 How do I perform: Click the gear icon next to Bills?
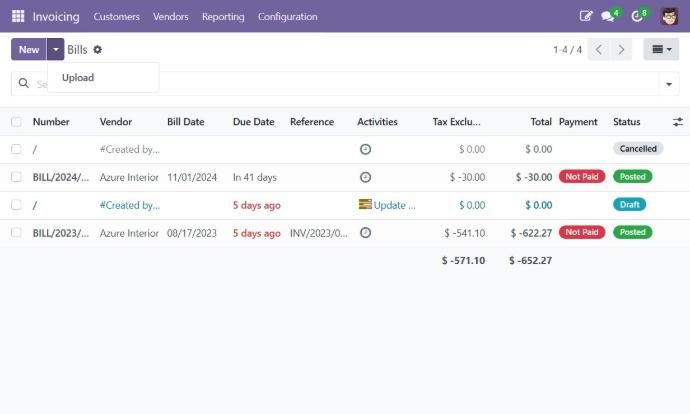point(98,50)
